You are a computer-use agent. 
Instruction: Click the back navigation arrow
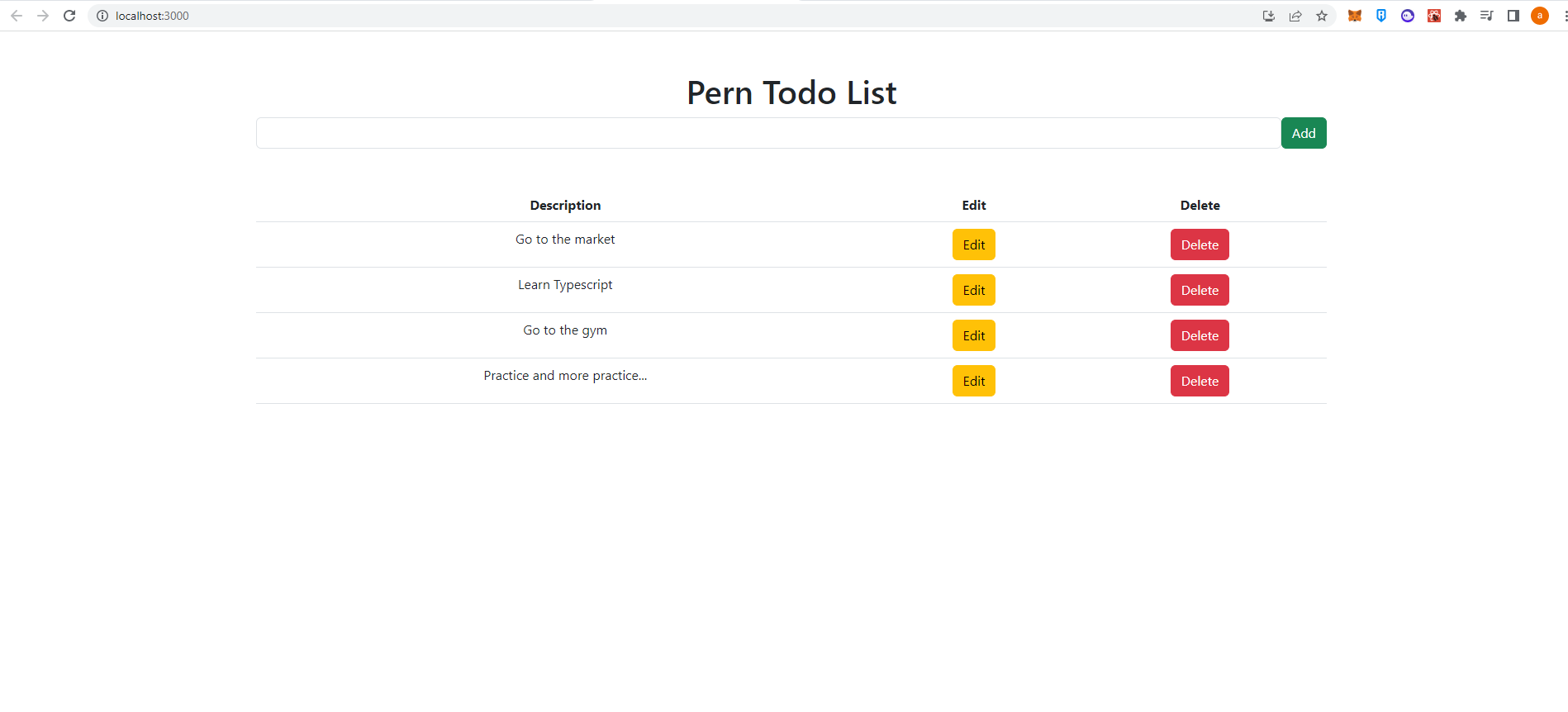coord(17,15)
